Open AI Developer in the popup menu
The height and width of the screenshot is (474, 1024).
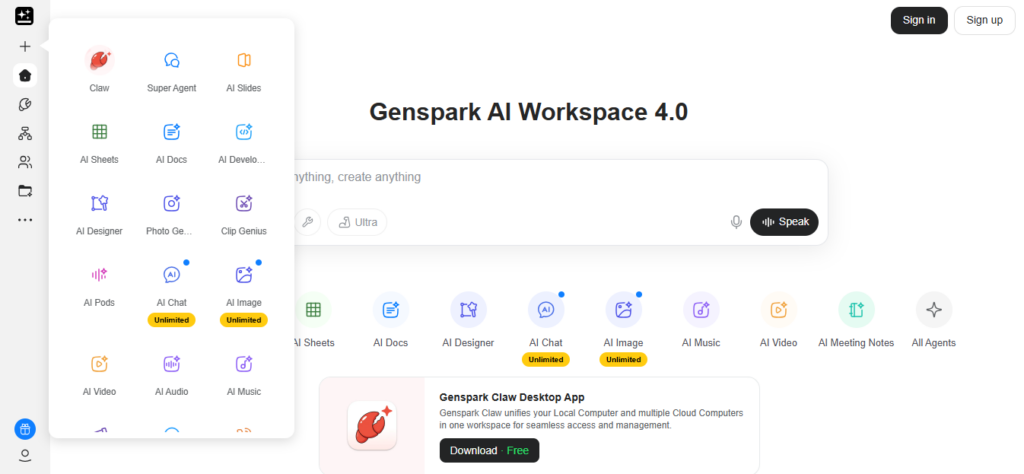(x=244, y=142)
